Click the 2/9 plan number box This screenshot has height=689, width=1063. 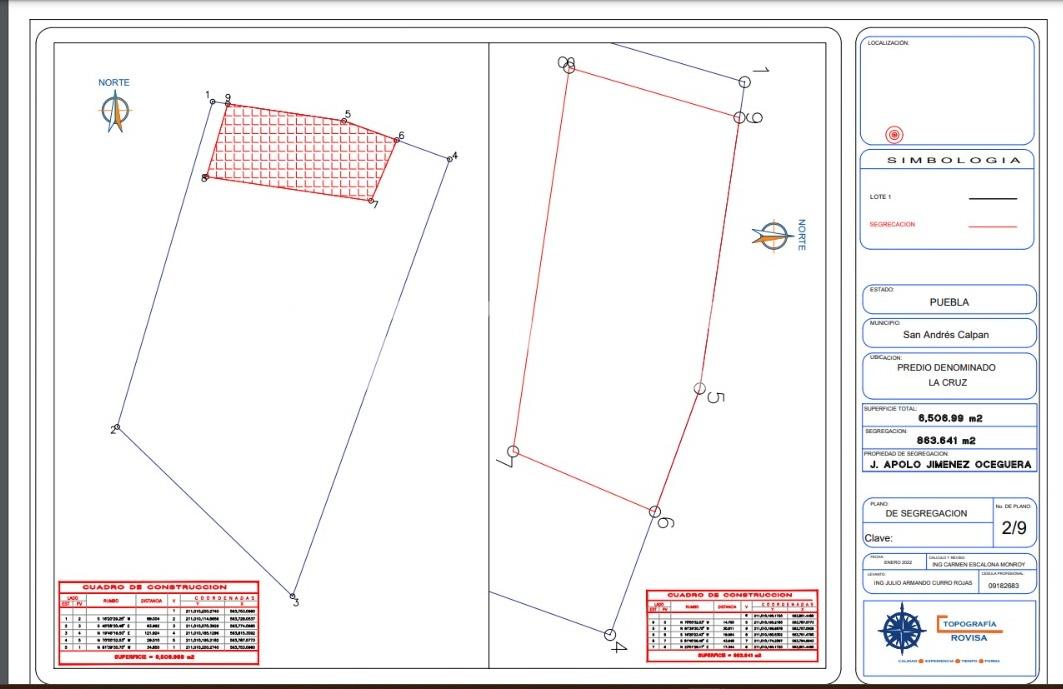[x=1014, y=524]
